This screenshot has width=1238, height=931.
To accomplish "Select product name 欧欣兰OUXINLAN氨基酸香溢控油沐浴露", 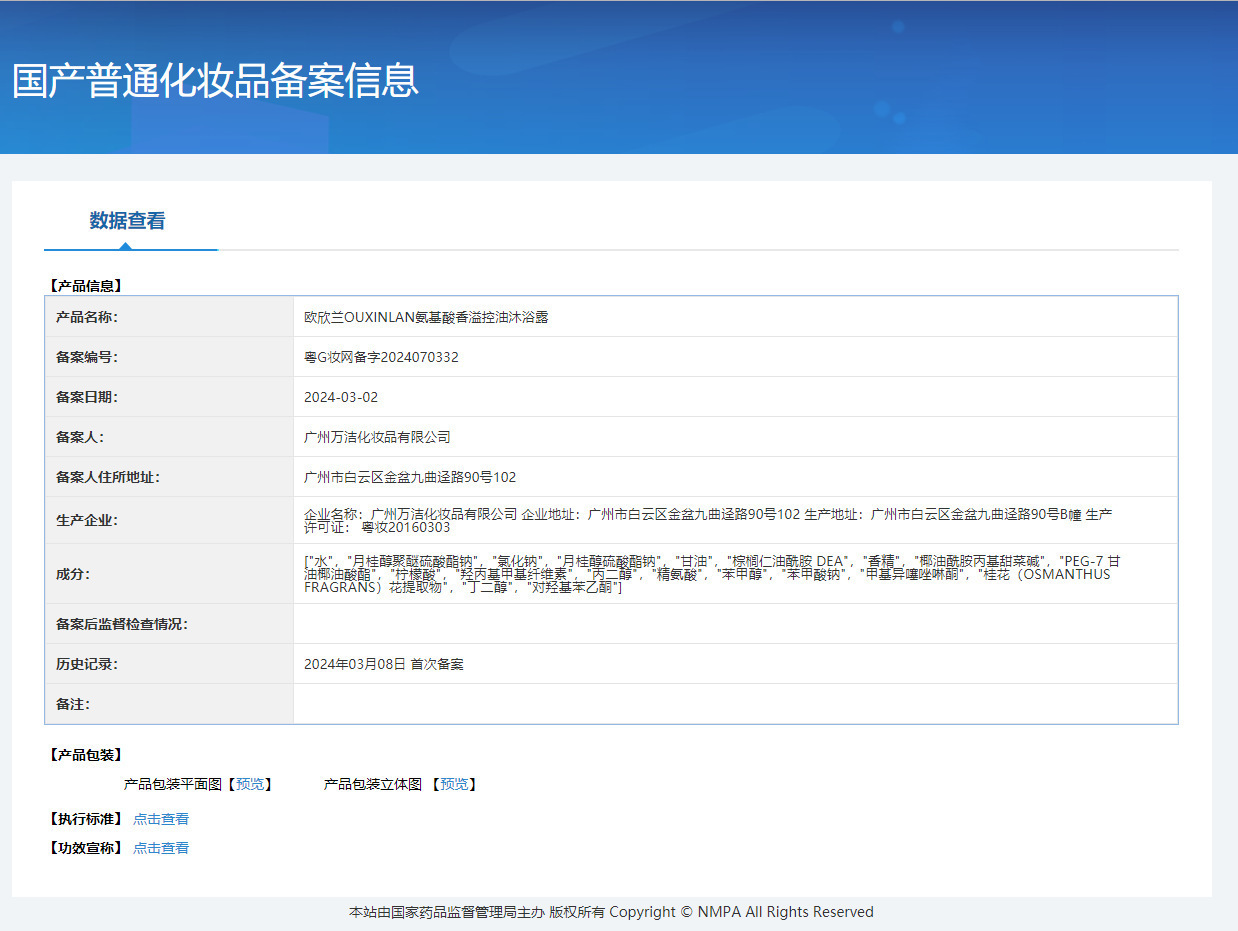I will click(426, 317).
